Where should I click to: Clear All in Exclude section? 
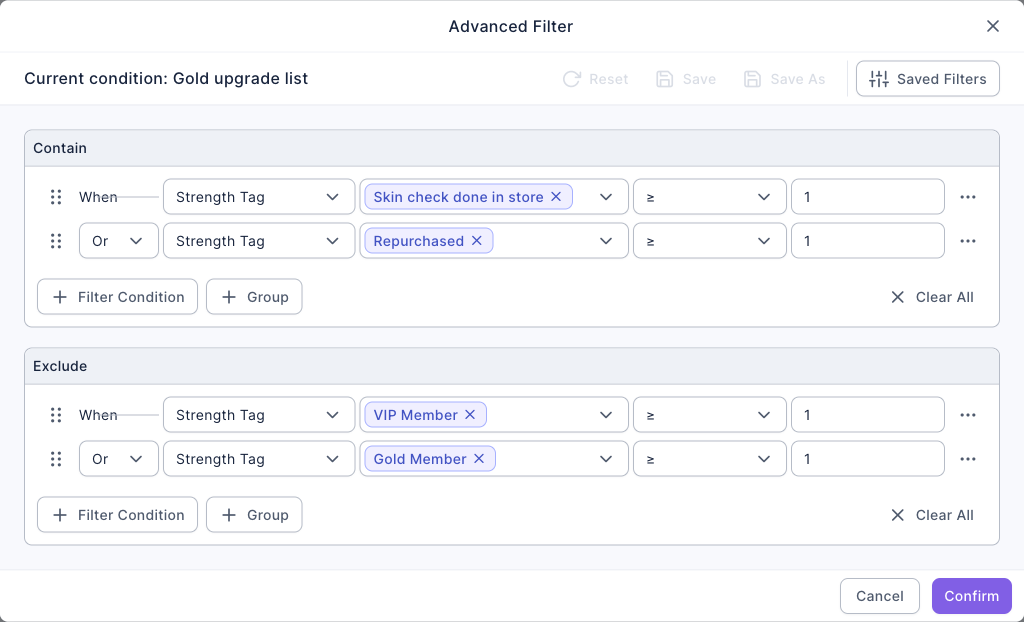tap(932, 515)
